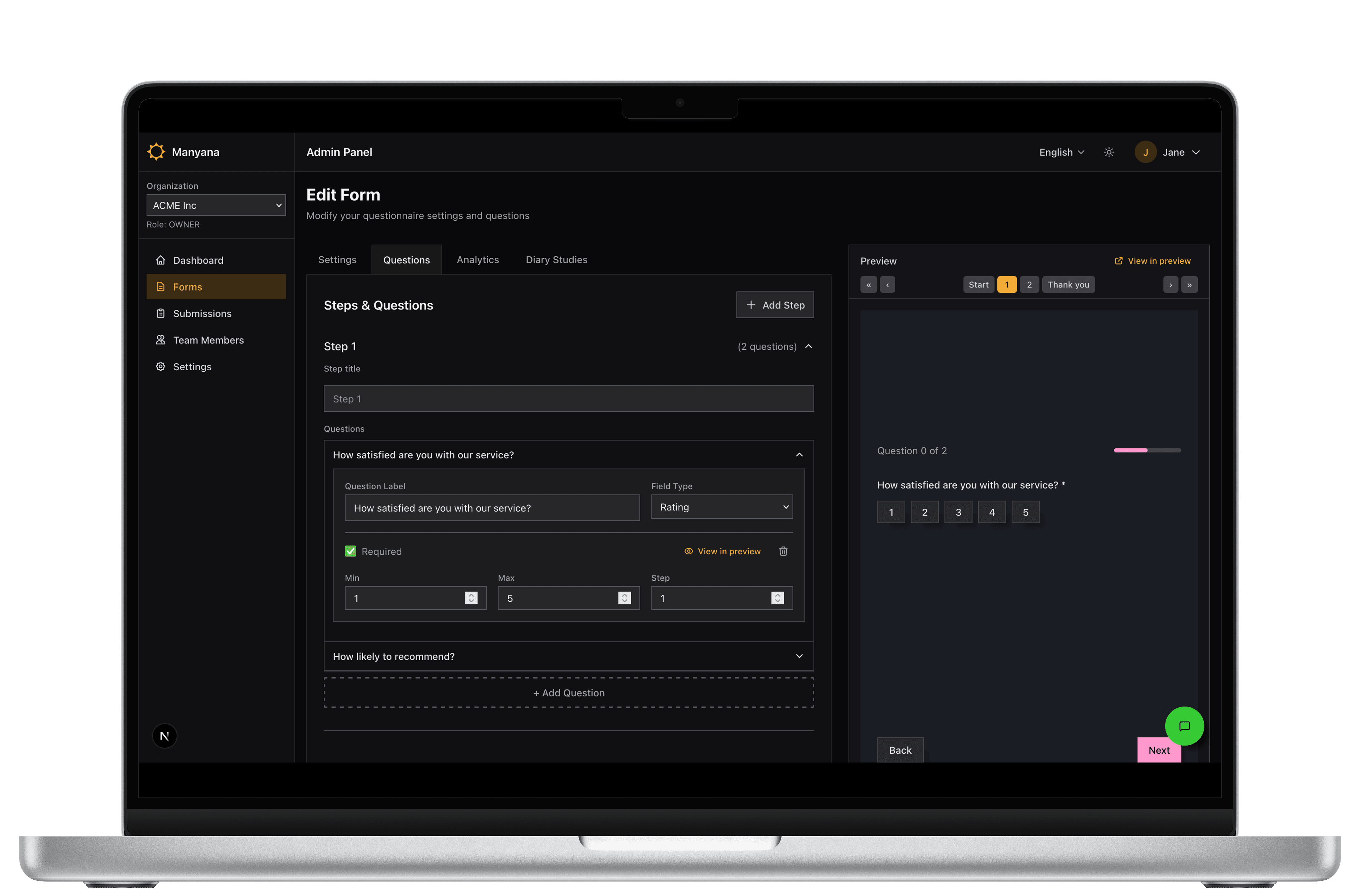
Task: Uncheck the Required checkbox
Action: pos(350,551)
